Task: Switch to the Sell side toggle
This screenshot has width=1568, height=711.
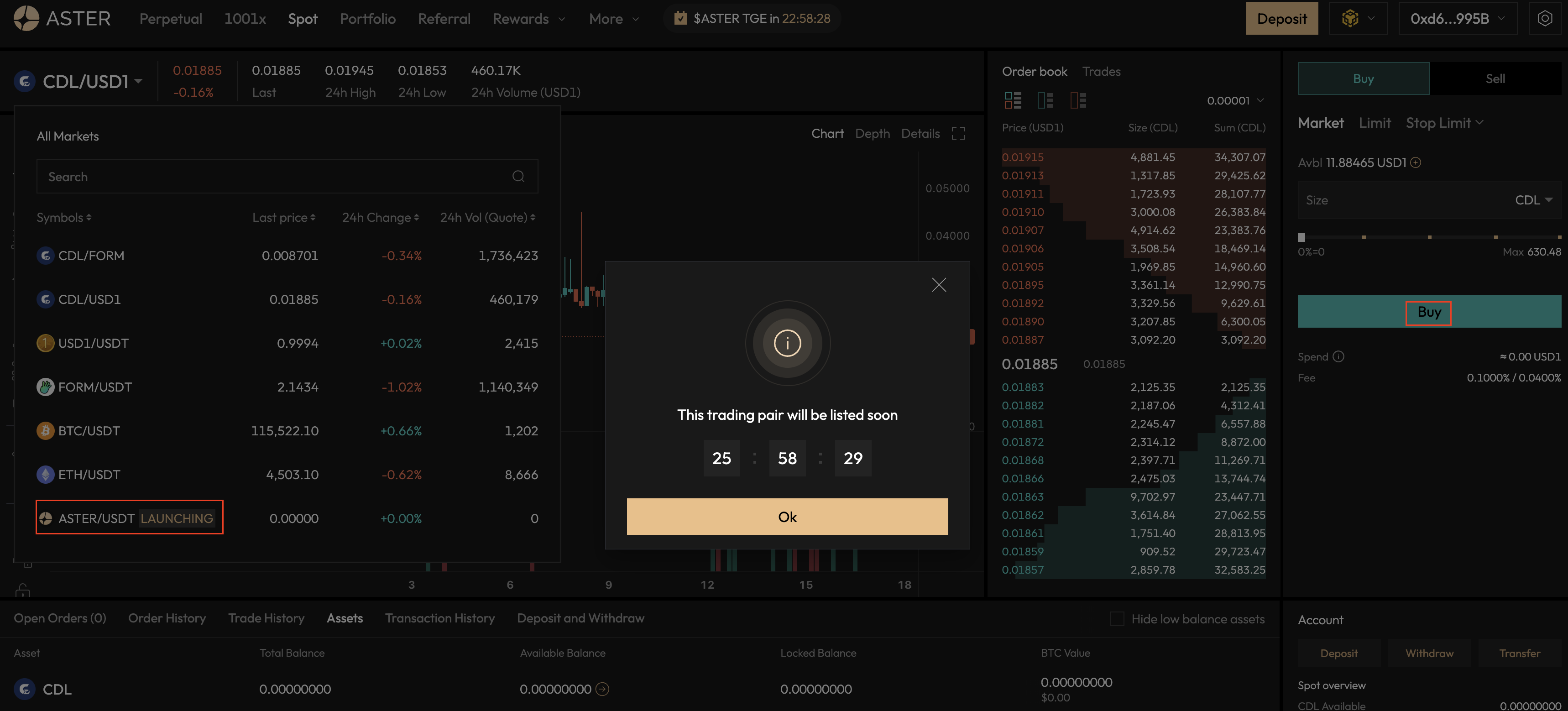Action: click(1495, 78)
